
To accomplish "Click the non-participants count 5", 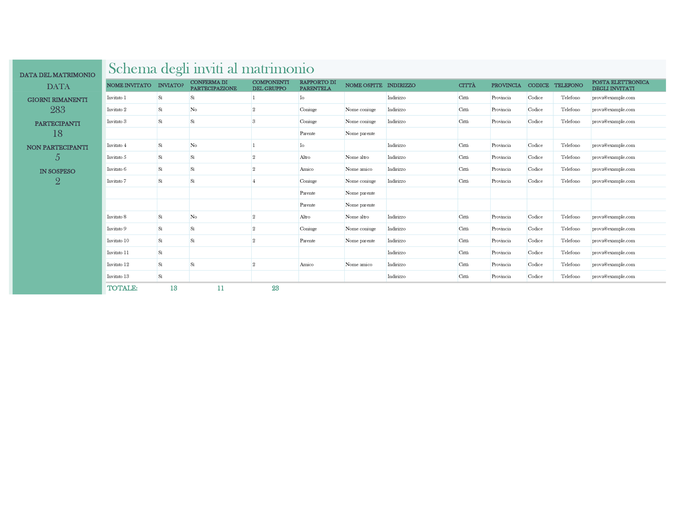I will 58,158.
